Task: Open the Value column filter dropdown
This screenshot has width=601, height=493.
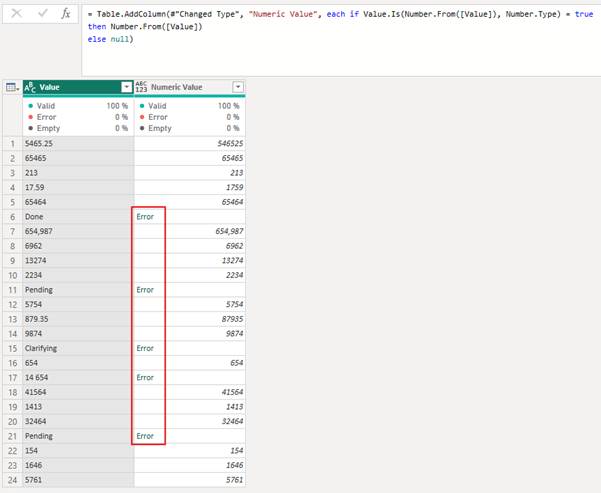Action: tap(126, 87)
